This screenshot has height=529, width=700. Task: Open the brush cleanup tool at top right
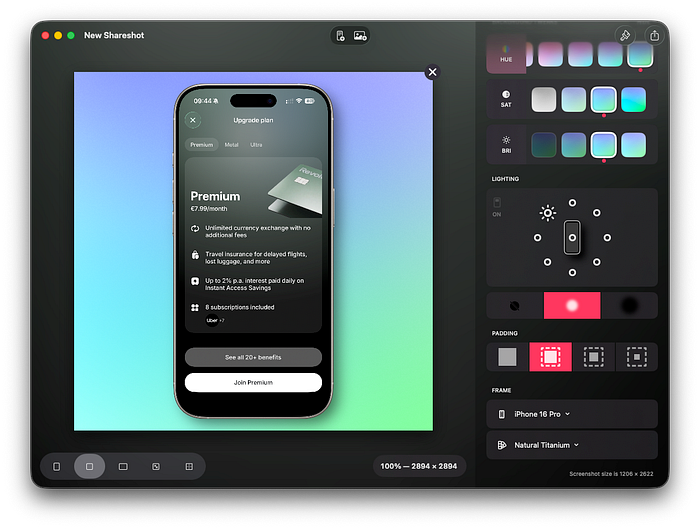tap(625, 35)
